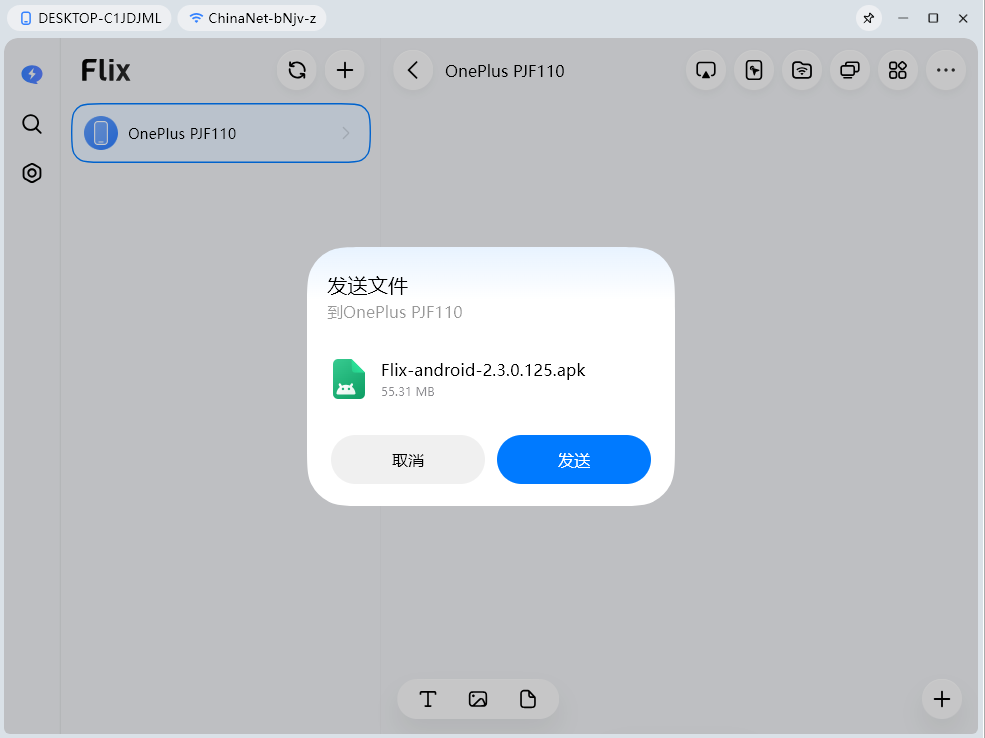This screenshot has height=738, width=985.
Task: Click the DESKTOP-C1JDJML device name chip
Action: pyautogui.click(x=89, y=18)
